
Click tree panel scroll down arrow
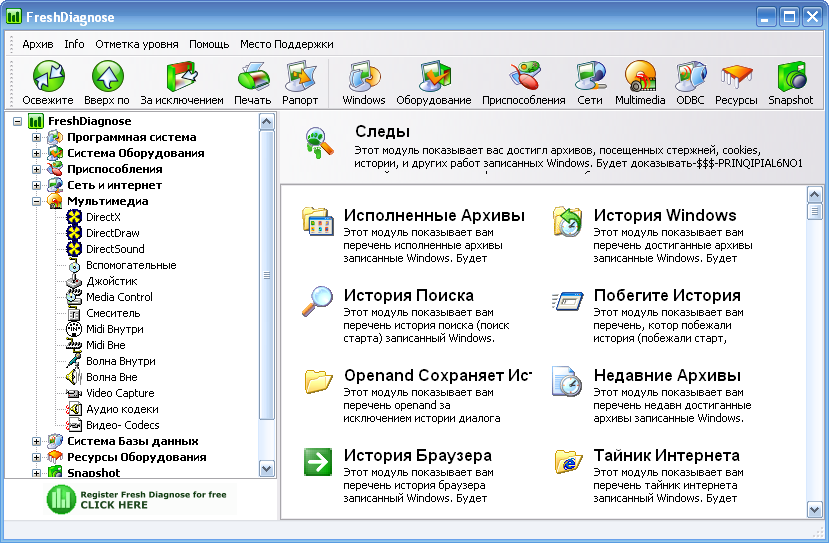(267, 468)
